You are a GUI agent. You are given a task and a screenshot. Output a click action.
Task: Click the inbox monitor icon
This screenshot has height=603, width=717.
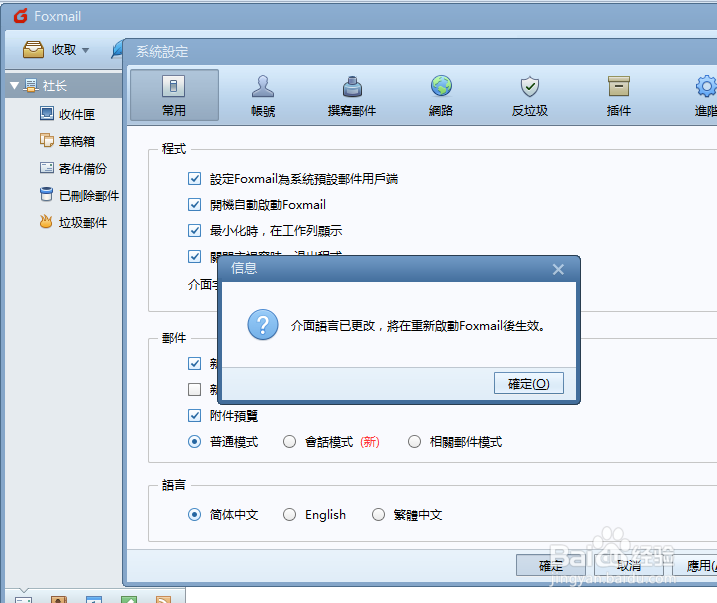coord(47,113)
